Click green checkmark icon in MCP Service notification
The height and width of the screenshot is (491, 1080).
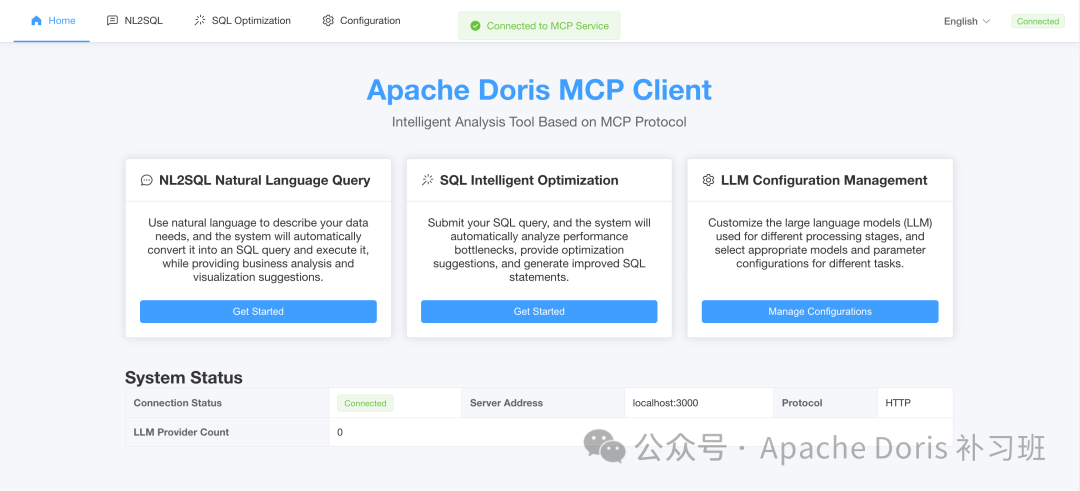click(x=475, y=26)
